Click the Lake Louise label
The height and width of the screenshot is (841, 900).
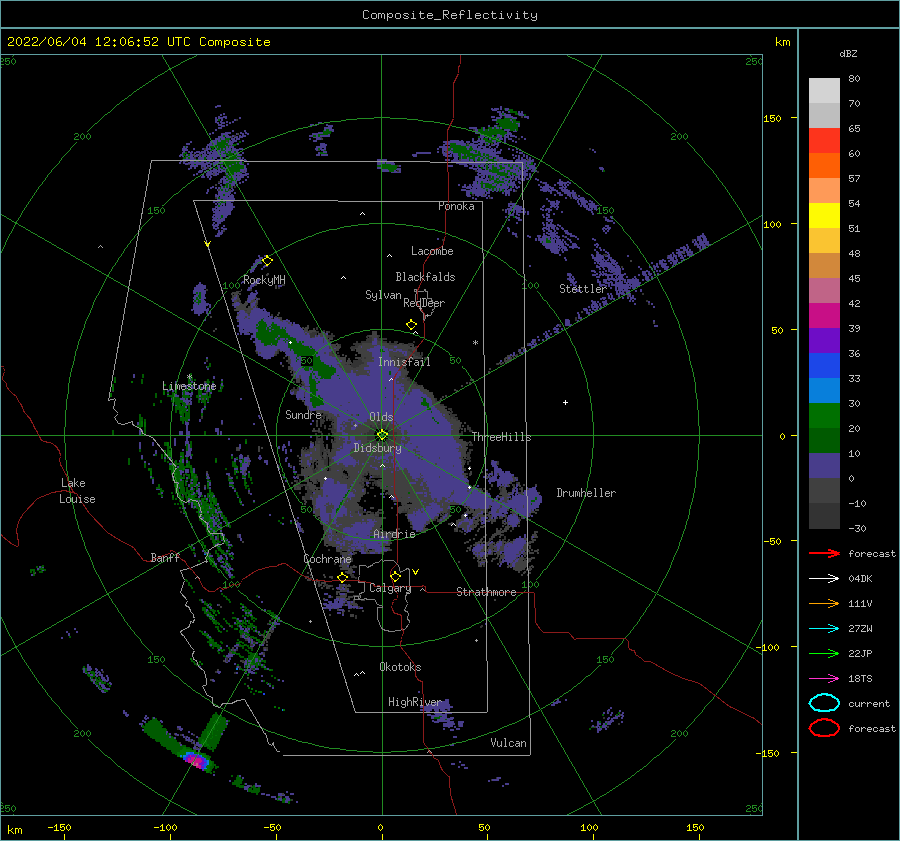[x=77, y=491]
